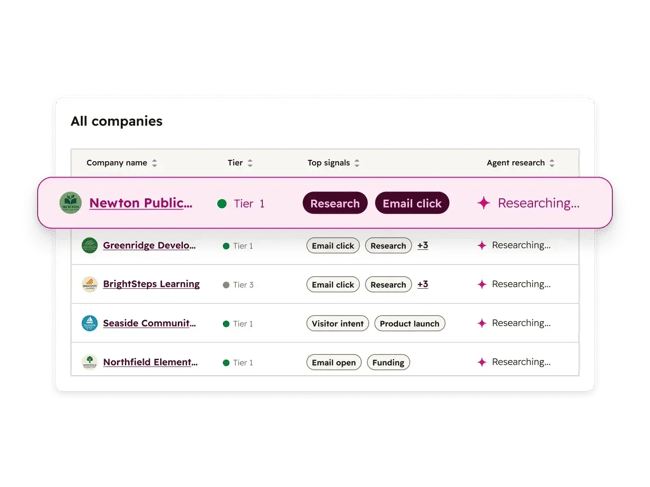Open the Newton Public company link
Viewport: 650px width, 487px height.
point(141,203)
